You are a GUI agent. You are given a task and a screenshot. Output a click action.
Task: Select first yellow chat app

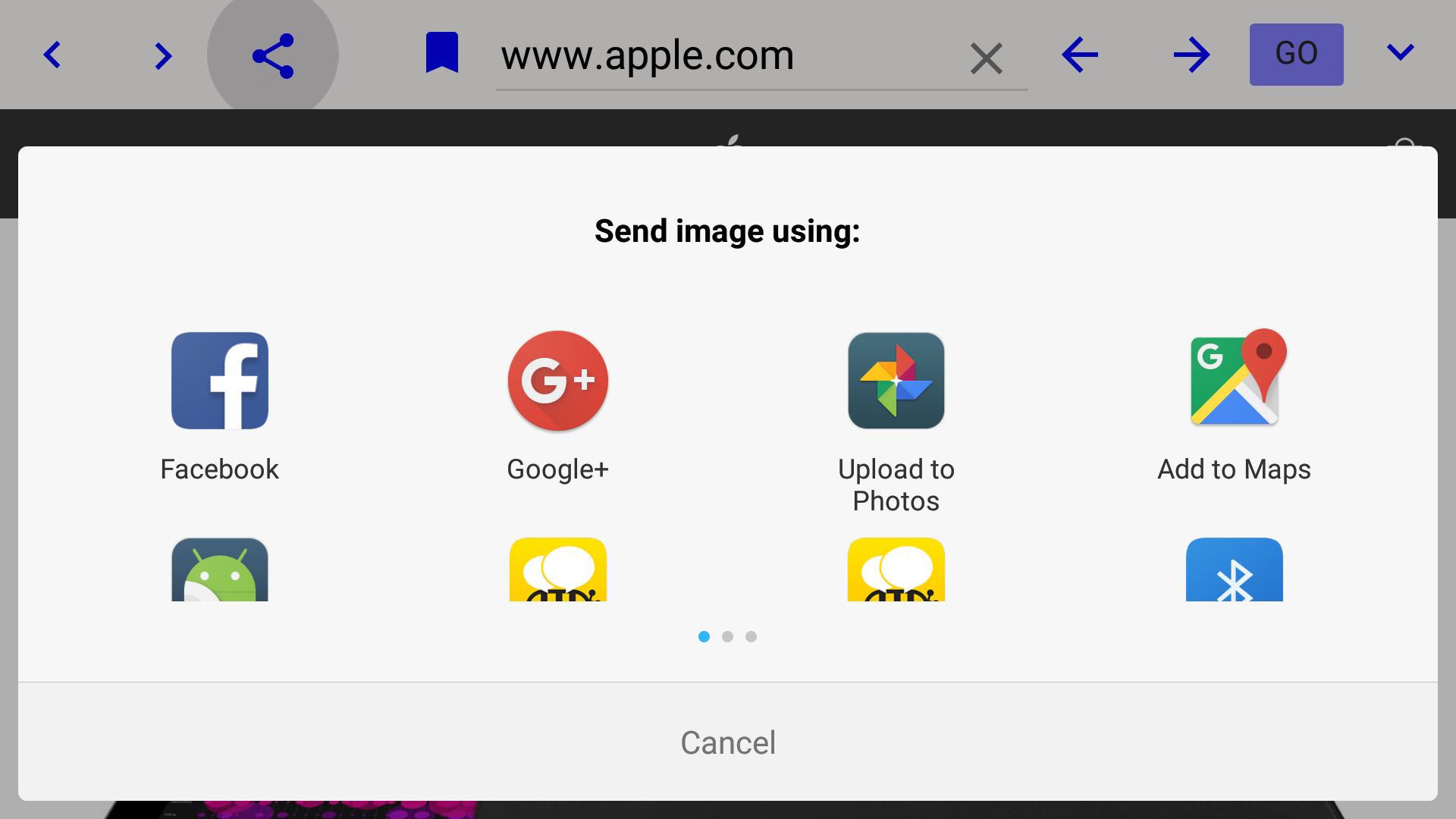click(x=559, y=570)
